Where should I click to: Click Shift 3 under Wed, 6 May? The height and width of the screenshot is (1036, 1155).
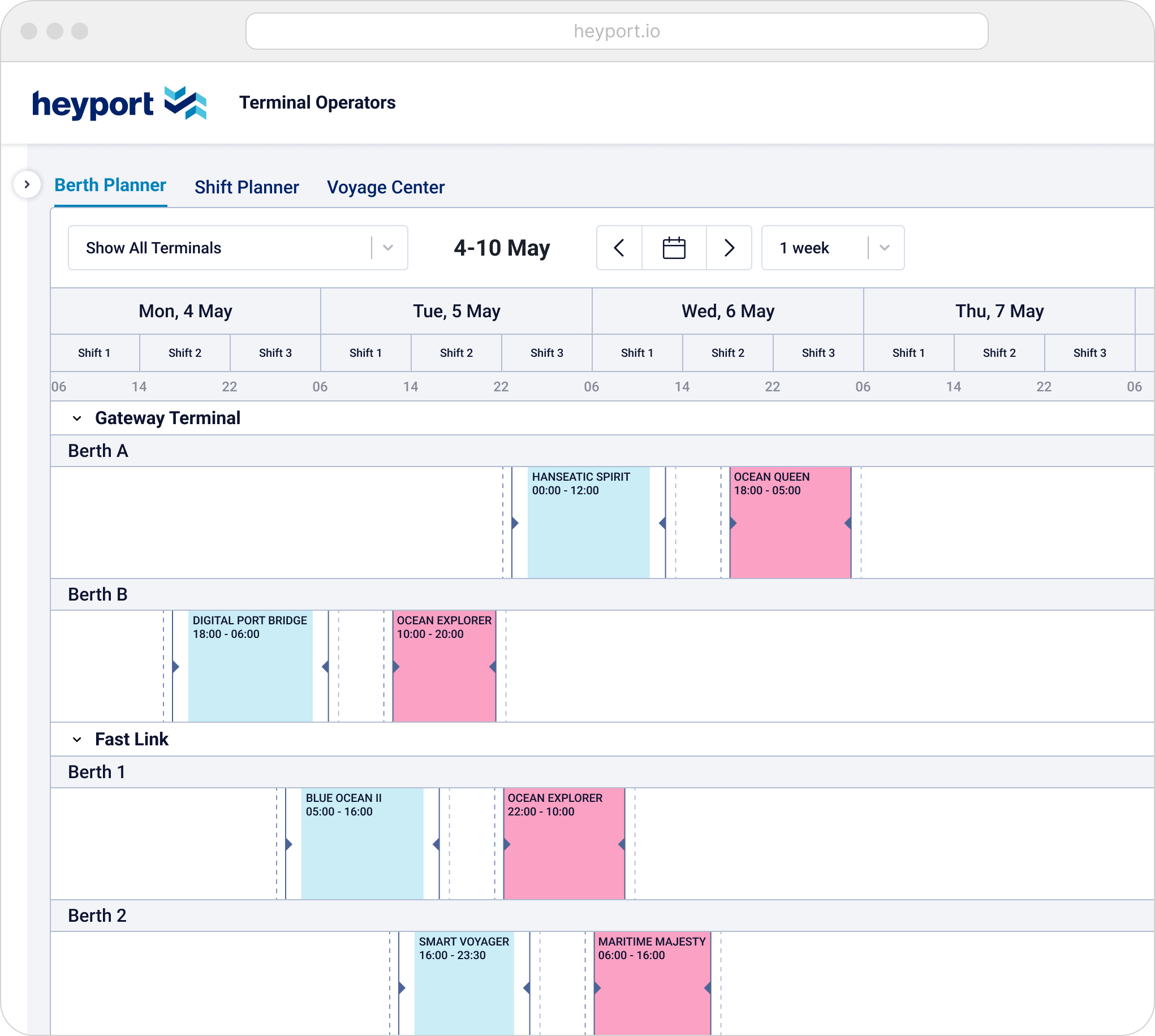pos(818,353)
